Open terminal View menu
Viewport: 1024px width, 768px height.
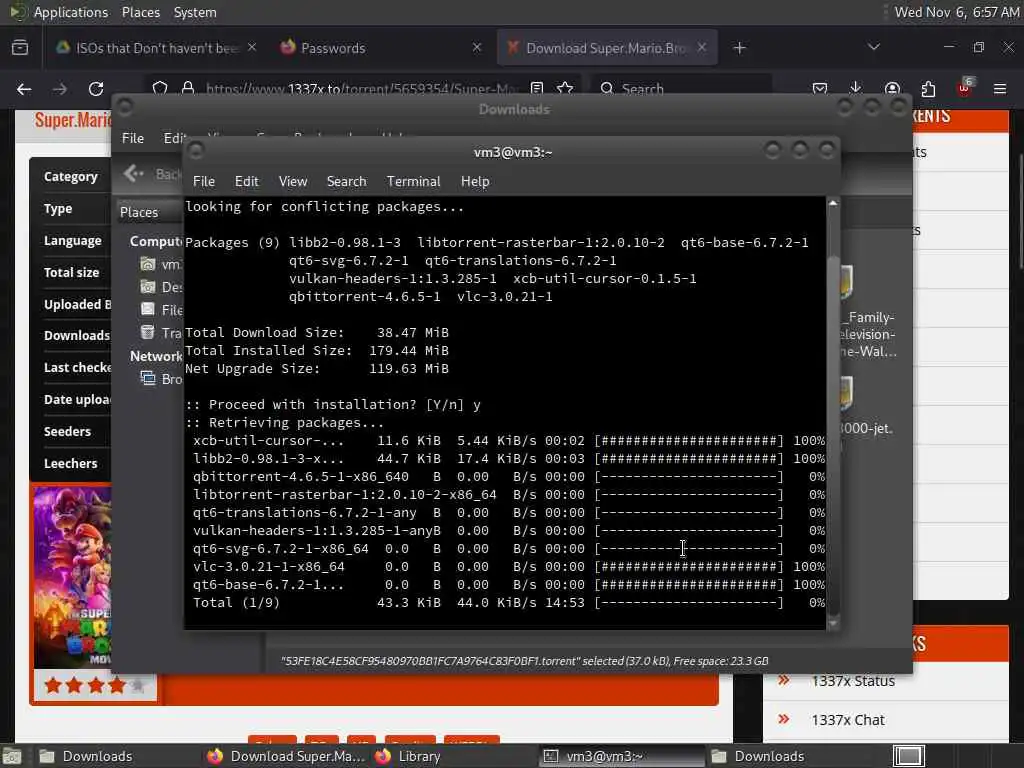(x=293, y=181)
